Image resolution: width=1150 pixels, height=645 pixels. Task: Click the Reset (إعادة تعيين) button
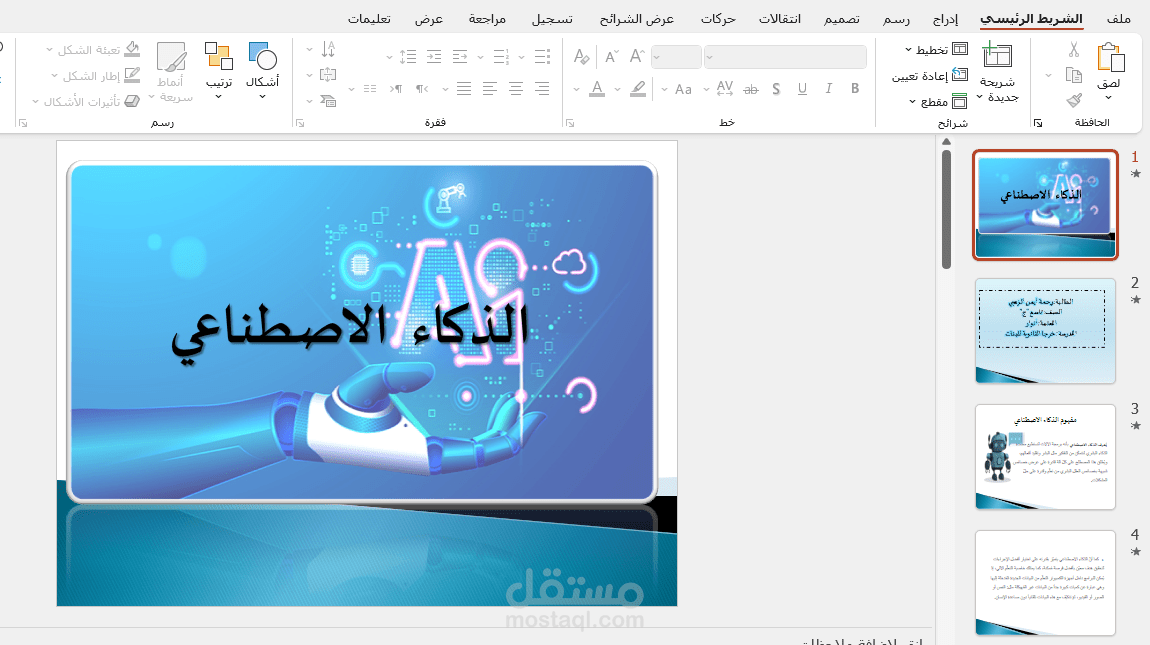[930, 75]
